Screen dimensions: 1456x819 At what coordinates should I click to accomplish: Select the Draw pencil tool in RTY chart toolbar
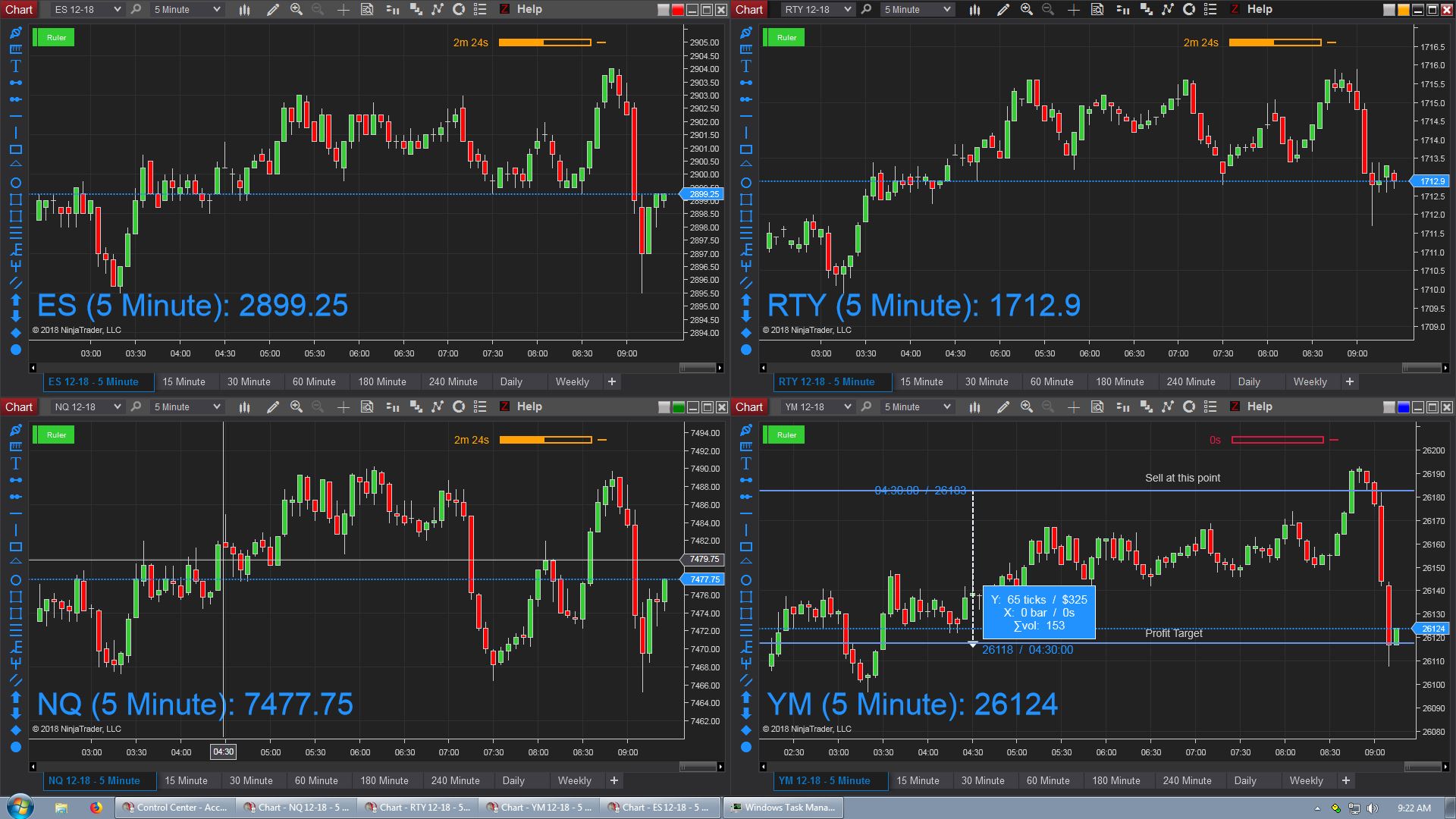point(1003,9)
